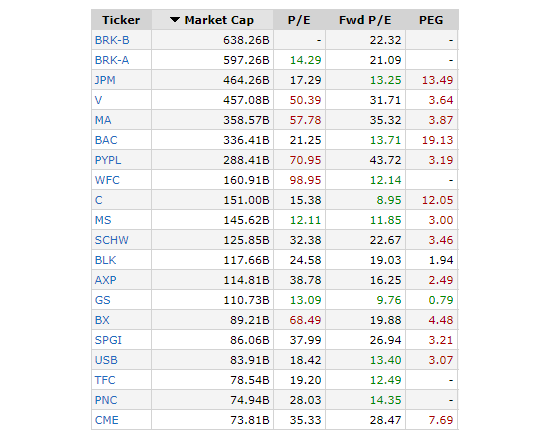Open the WFC ticker link
552x436 pixels.
(x=107, y=180)
